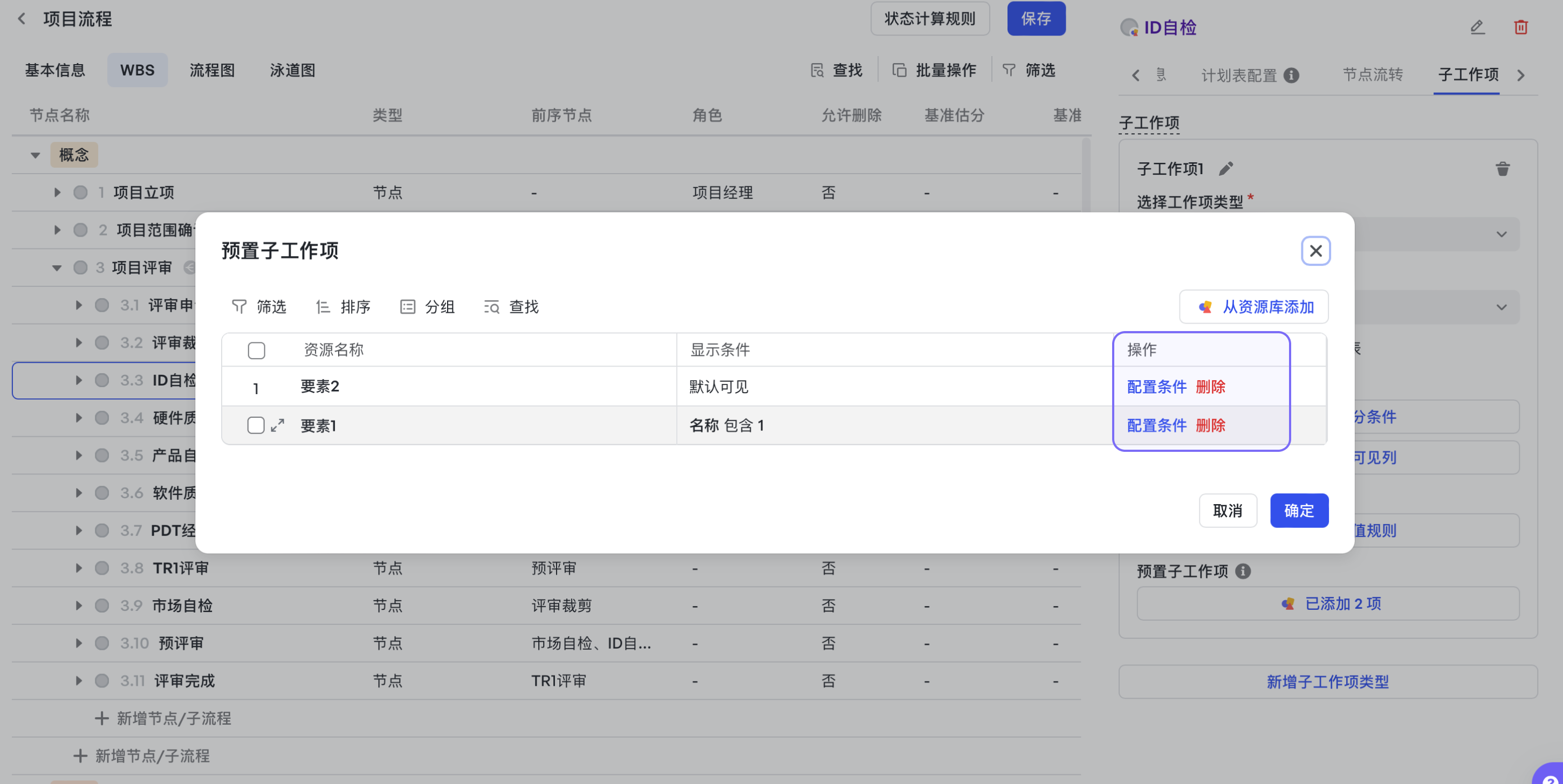Click the 从资源库添加 button
This screenshot has height=784, width=1563.
pos(1253,307)
